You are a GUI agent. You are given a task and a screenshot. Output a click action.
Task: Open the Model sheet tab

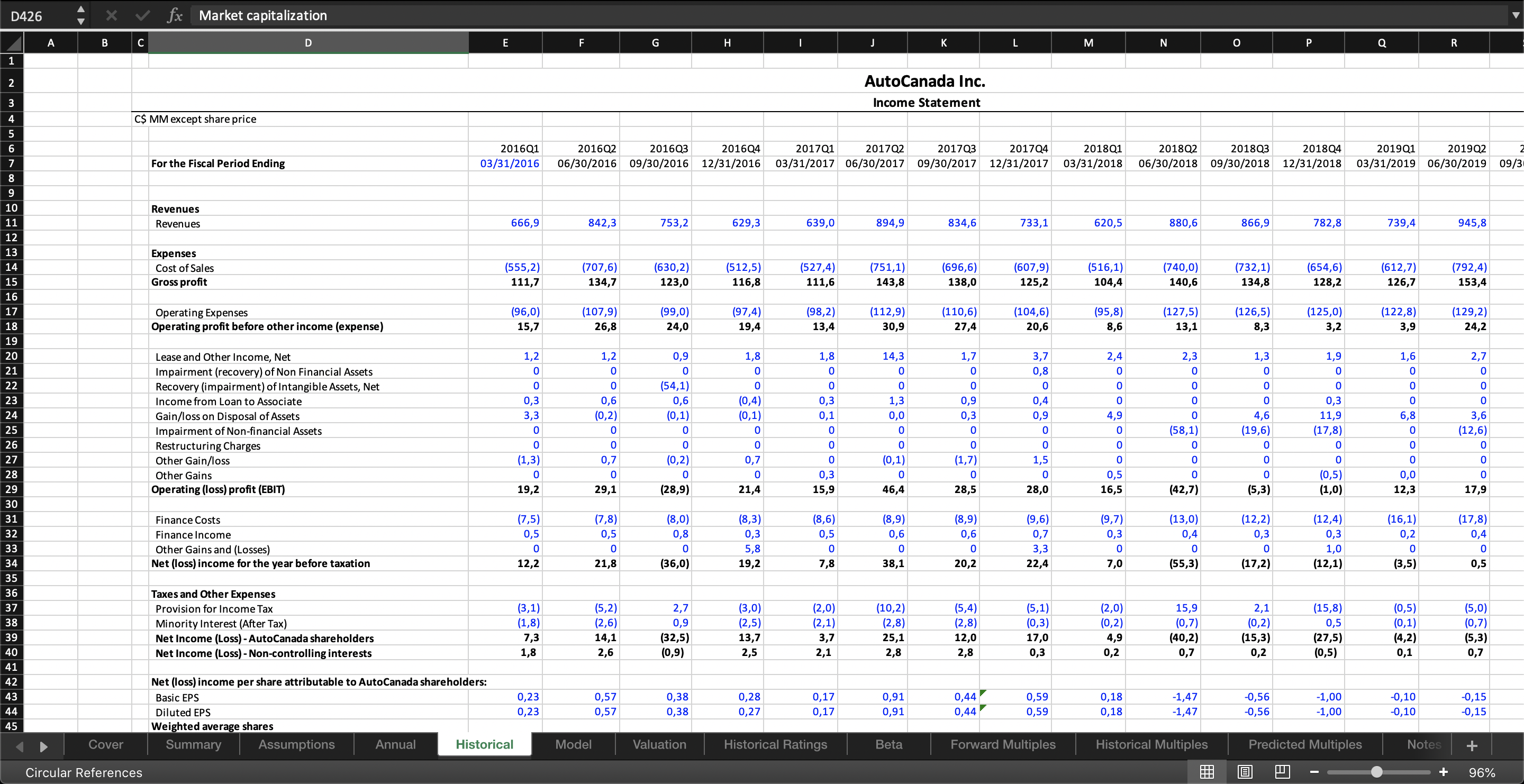point(573,744)
